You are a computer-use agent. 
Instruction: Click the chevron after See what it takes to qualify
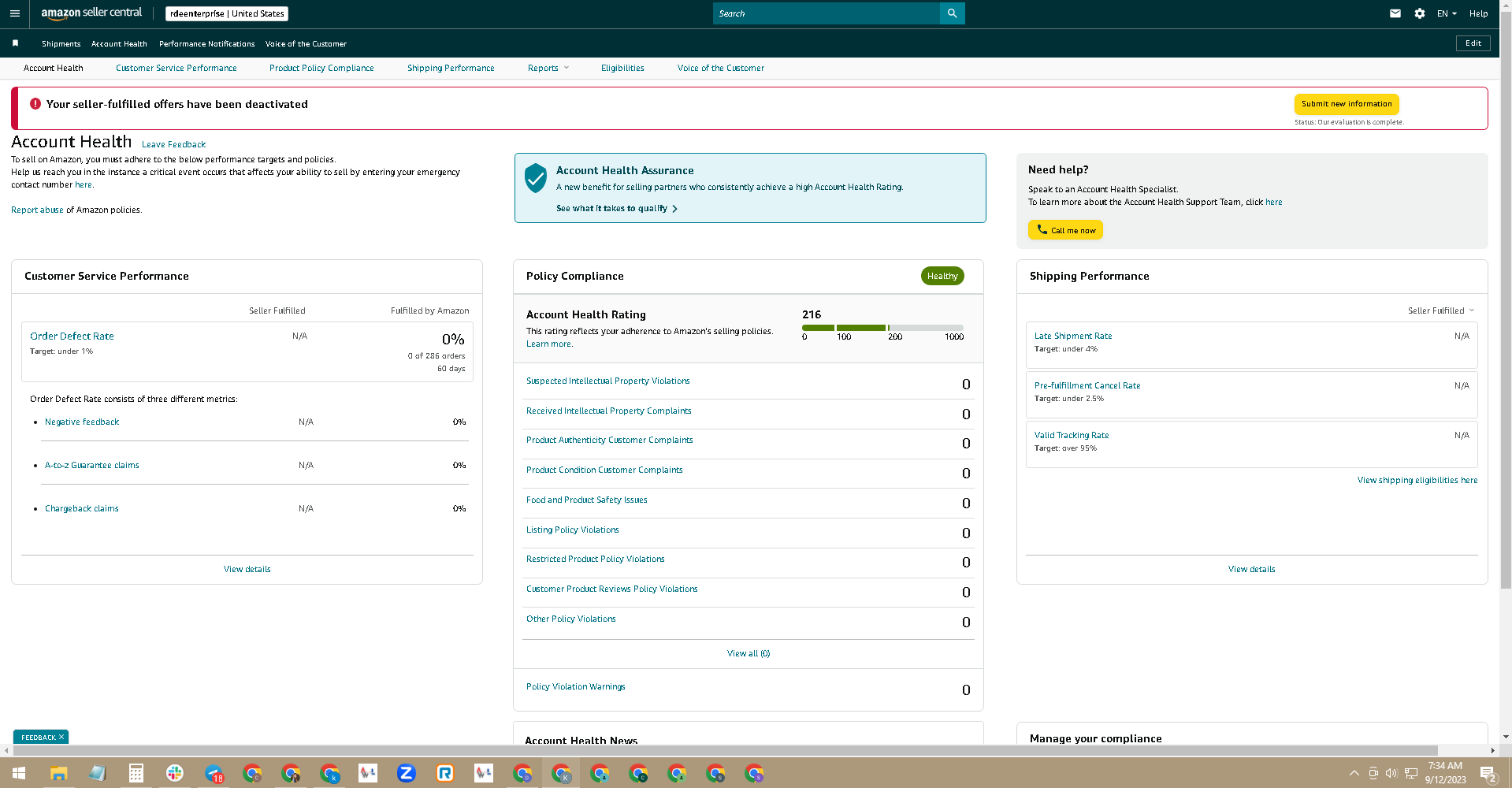coord(674,209)
